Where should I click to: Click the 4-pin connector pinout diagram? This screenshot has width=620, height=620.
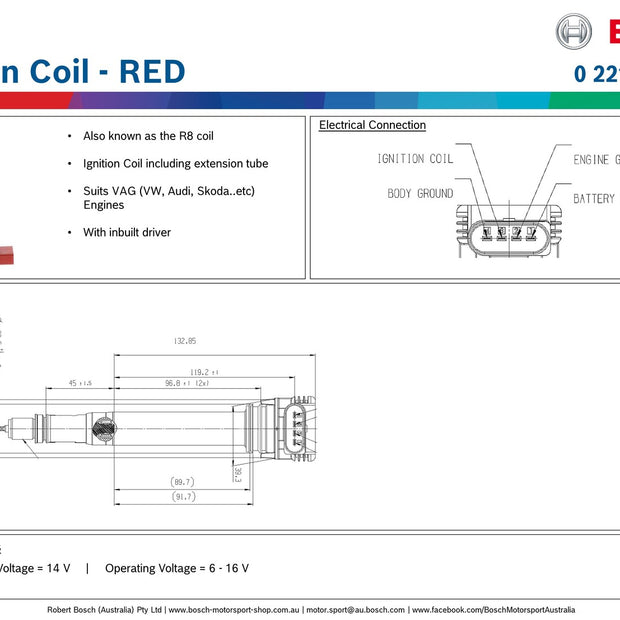click(x=509, y=231)
